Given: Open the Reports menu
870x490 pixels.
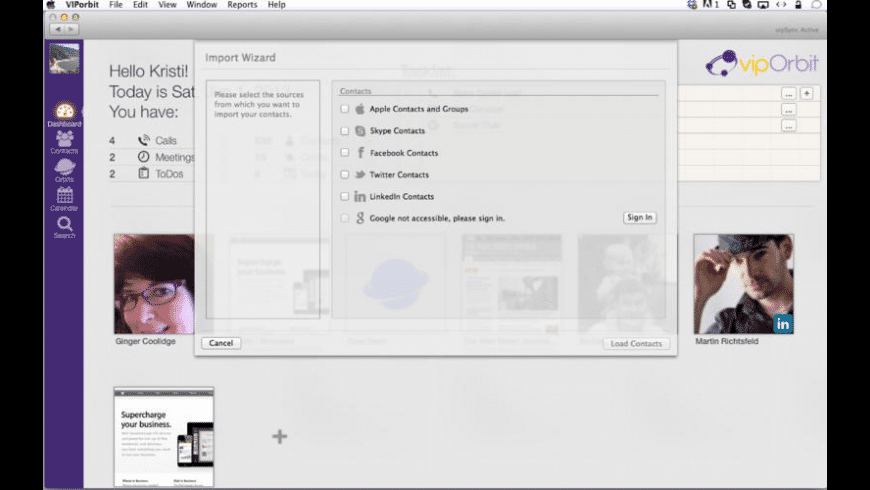Looking at the screenshot, I should coord(242,5).
